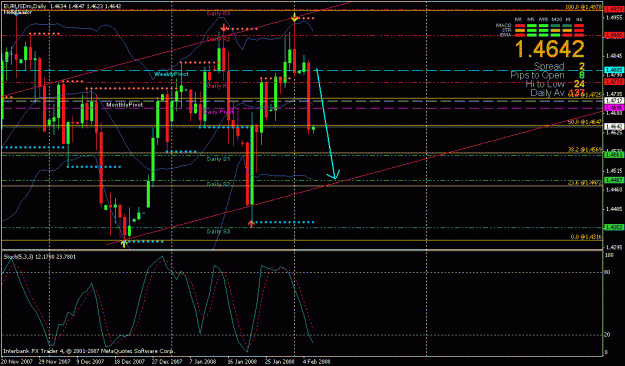Click the Daily S2 support label

tap(218, 184)
